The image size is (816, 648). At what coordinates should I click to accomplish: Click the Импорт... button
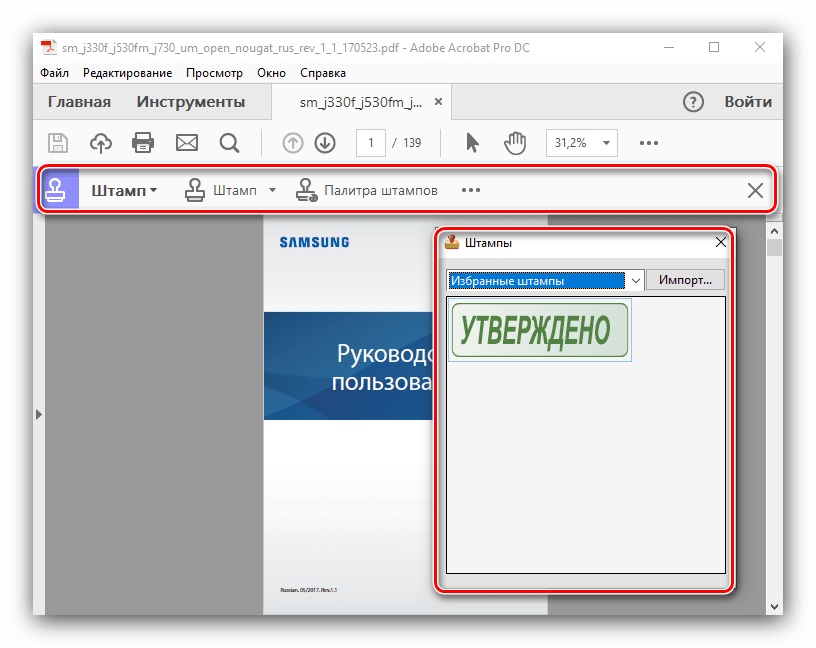pos(685,280)
